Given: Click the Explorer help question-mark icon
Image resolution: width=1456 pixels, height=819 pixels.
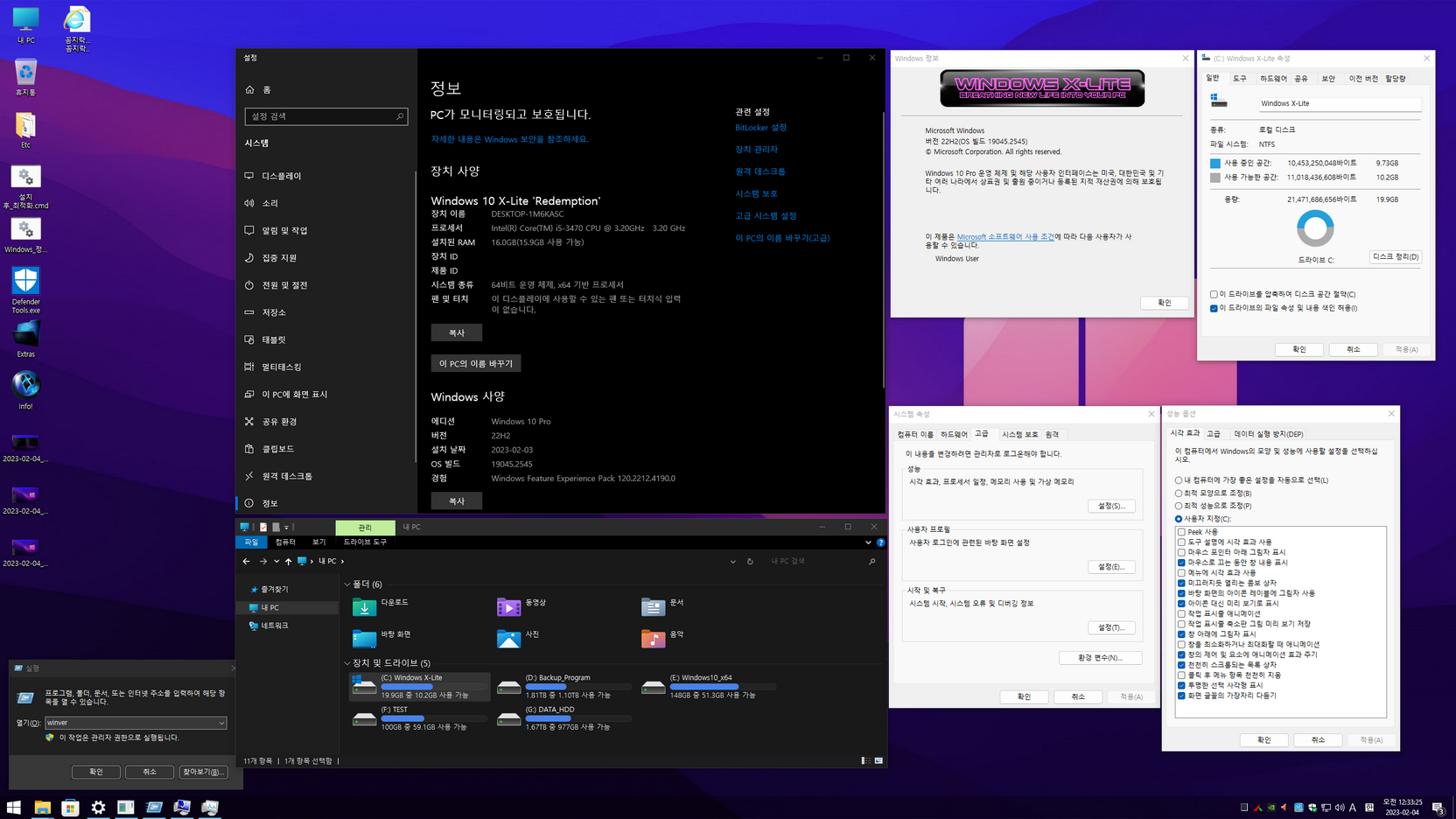Looking at the screenshot, I should click(x=880, y=542).
